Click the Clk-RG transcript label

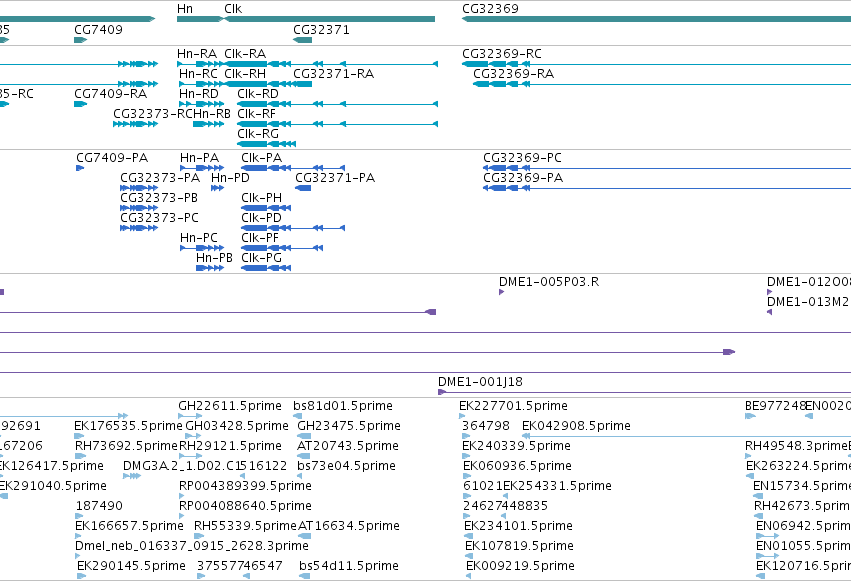tap(258, 134)
